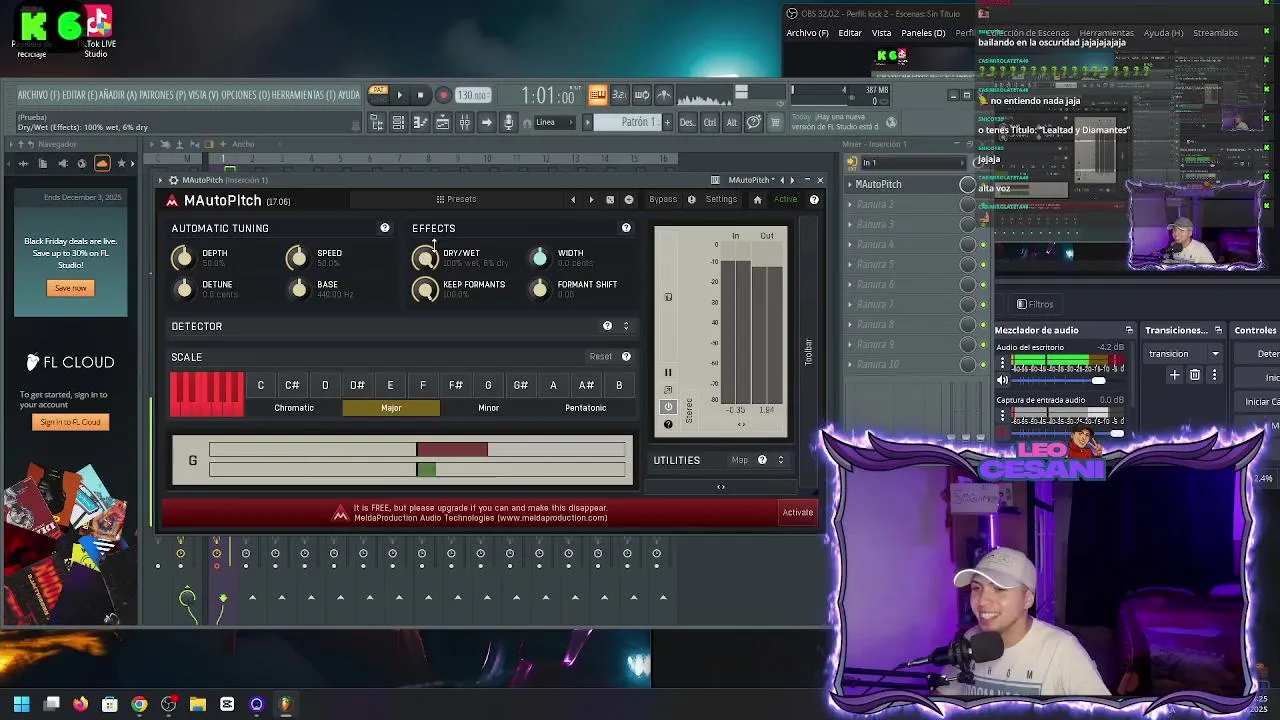Toggle note B in scale
The image size is (1280, 720).
(x=619, y=385)
